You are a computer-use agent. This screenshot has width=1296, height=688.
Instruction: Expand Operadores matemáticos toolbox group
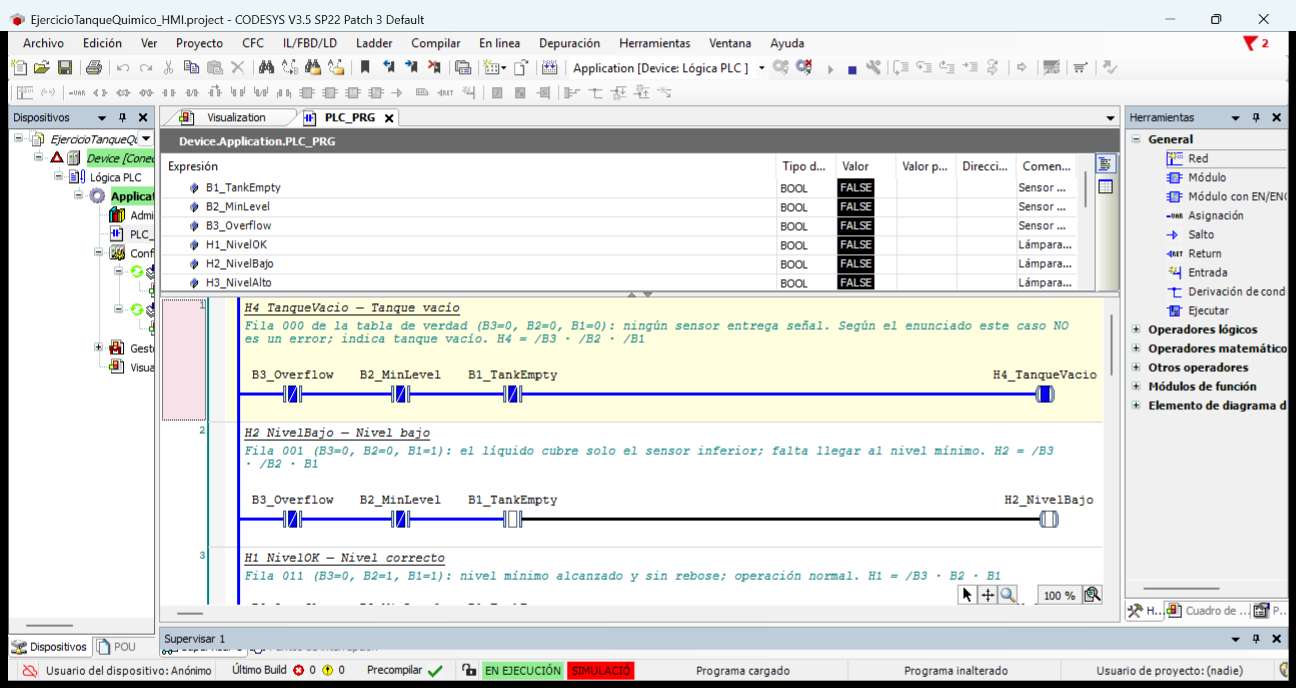coord(1136,348)
